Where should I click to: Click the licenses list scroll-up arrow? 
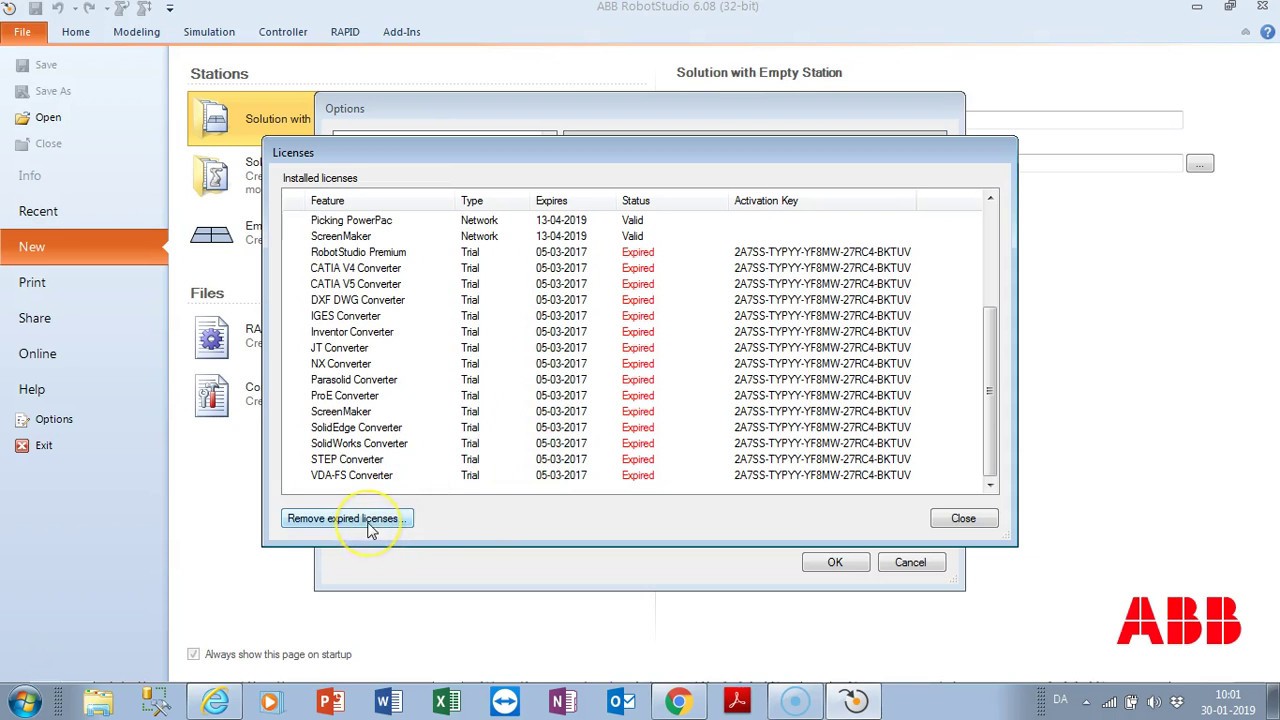(990, 199)
